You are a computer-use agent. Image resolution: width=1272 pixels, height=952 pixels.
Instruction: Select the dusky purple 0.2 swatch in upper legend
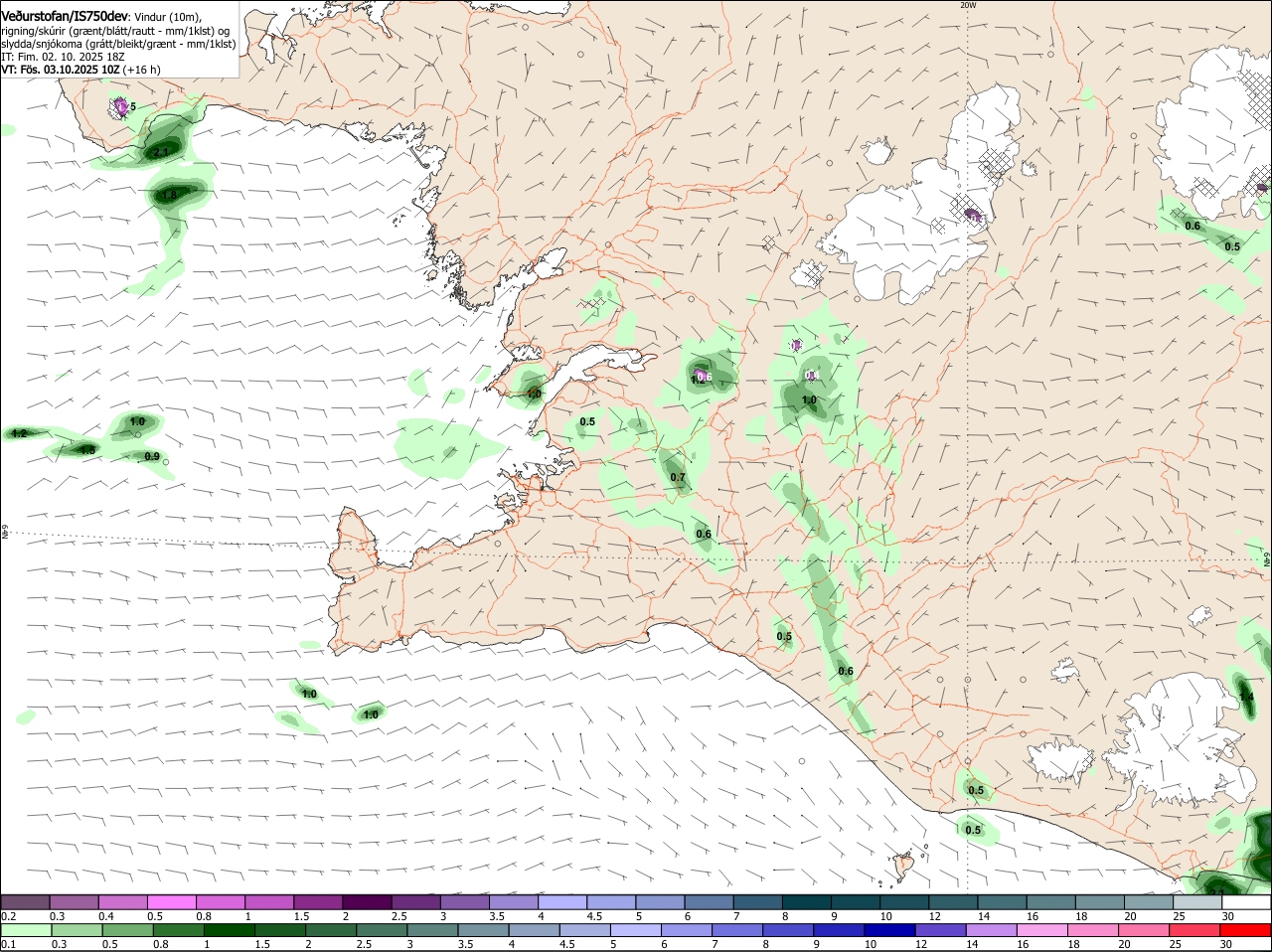(x=26, y=902)
